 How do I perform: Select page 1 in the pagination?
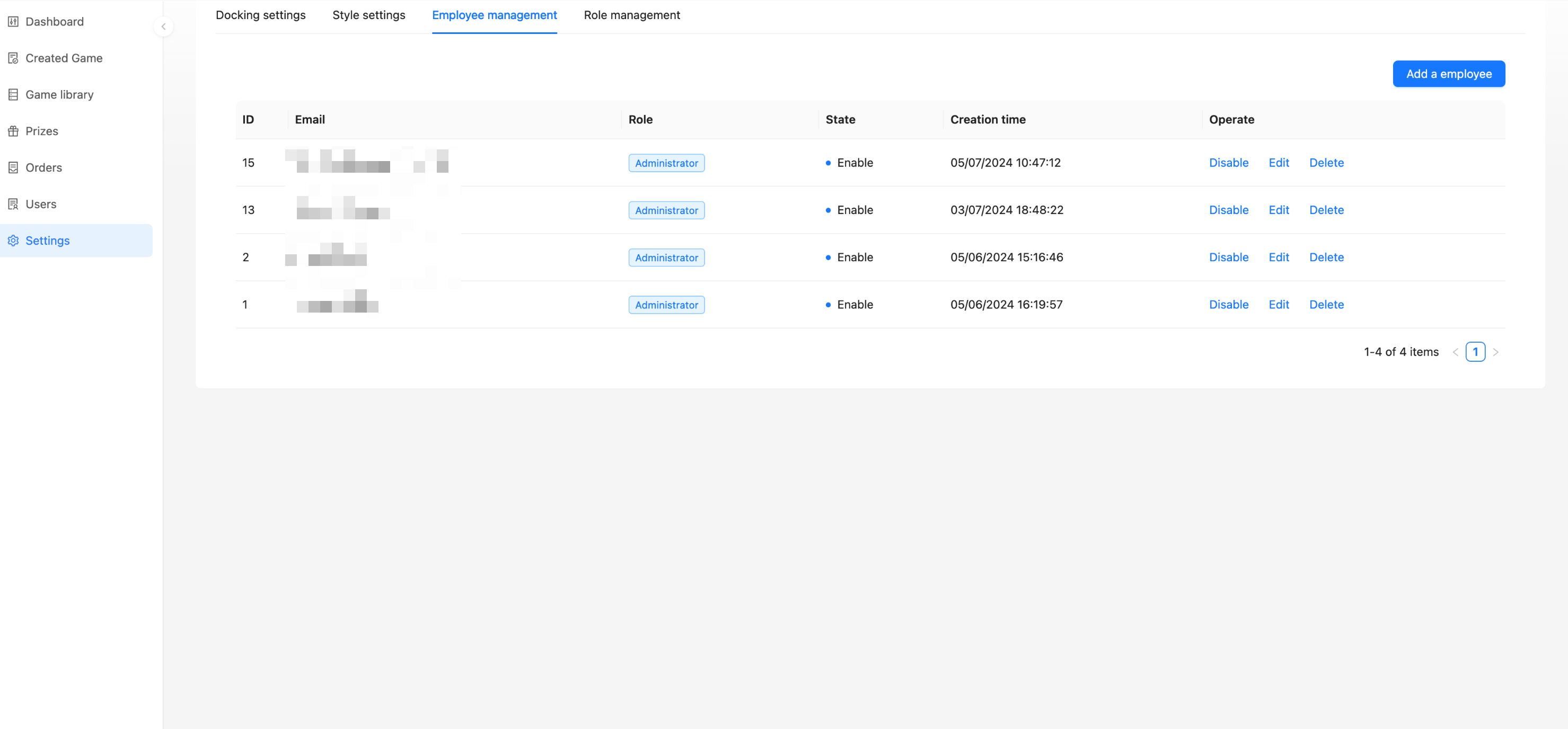click(1475, 352)
